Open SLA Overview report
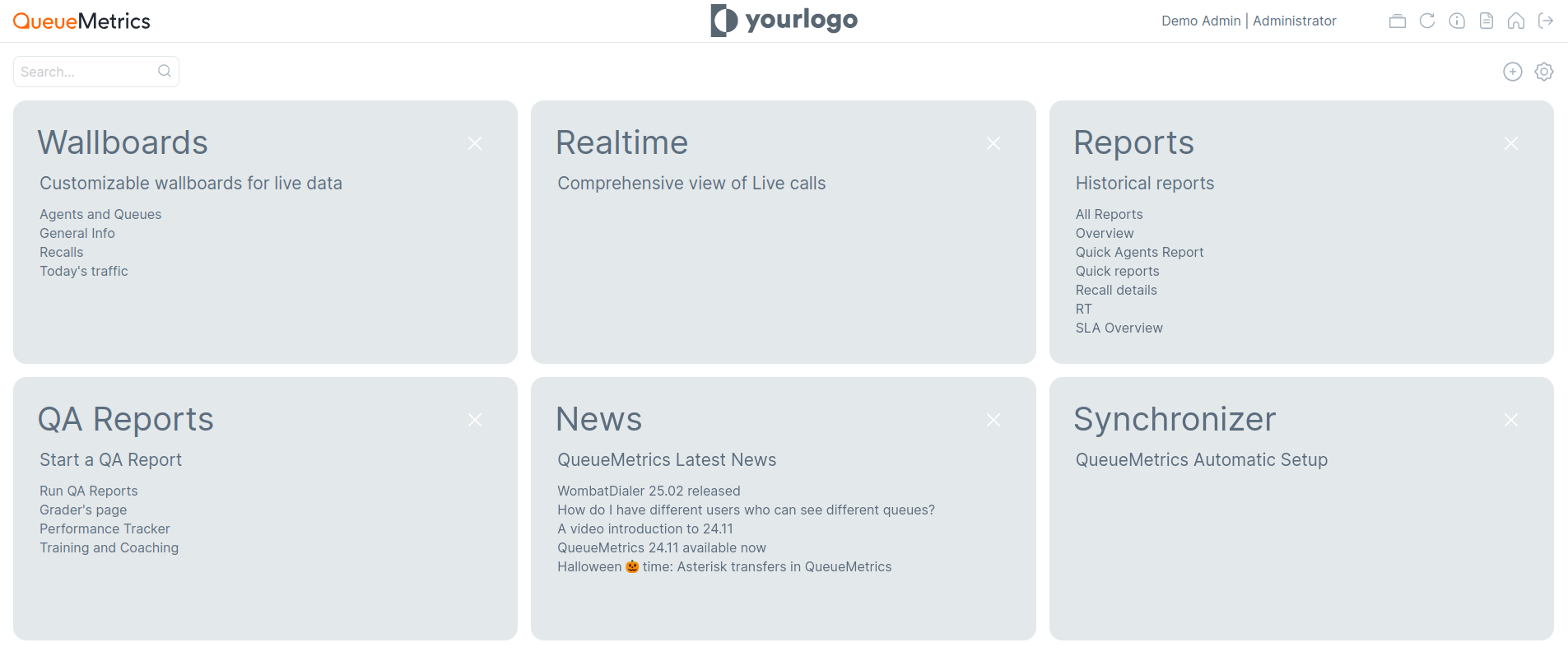This screenshot has width=1568, height=652. pyautogui.click(x=1119, y=328)
